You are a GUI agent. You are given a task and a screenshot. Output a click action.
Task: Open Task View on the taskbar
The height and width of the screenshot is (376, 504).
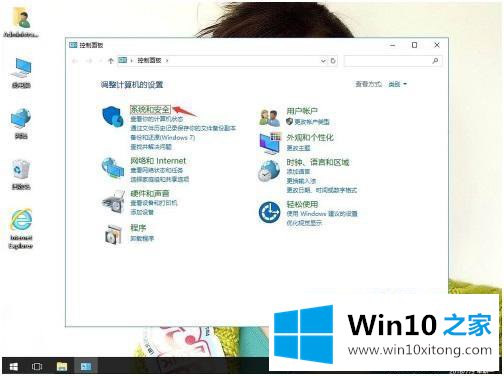(x=37, y=367)
